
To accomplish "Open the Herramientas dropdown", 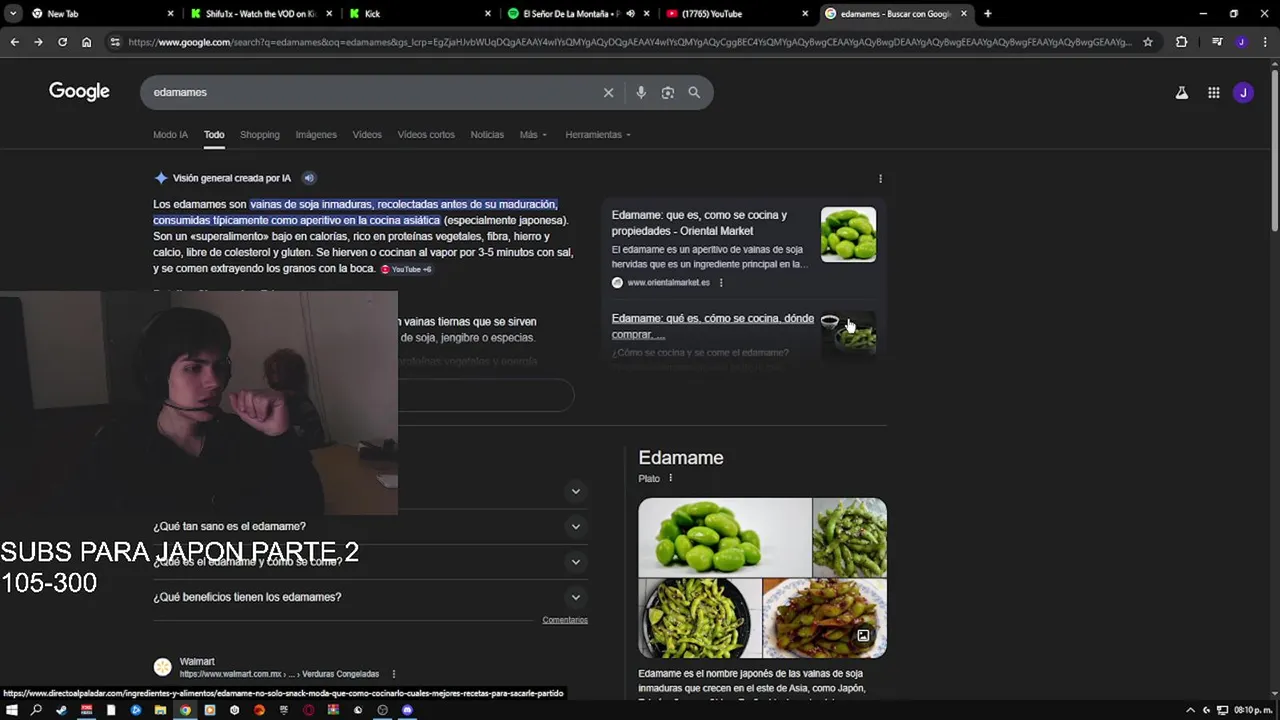I will [x=598, y=134].
